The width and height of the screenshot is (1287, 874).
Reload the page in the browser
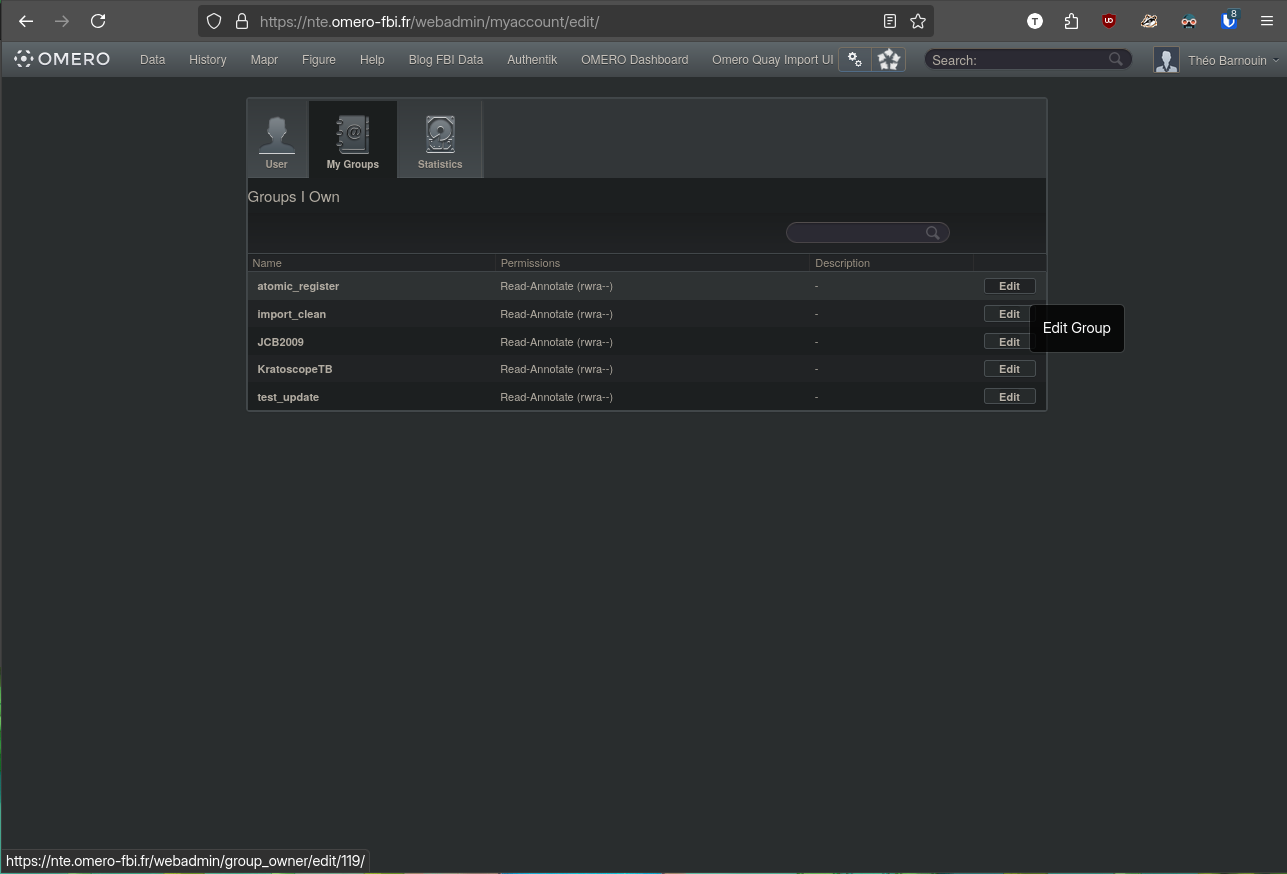tap(98, 21)
